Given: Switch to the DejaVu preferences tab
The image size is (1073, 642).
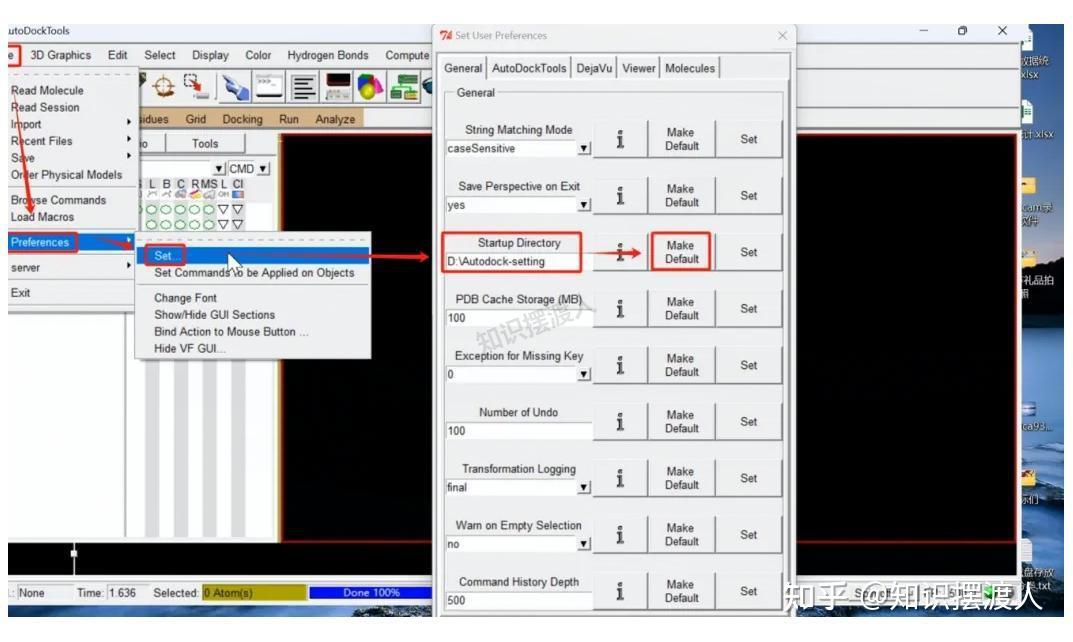Looking at the screenshot, I should (594, 68).
